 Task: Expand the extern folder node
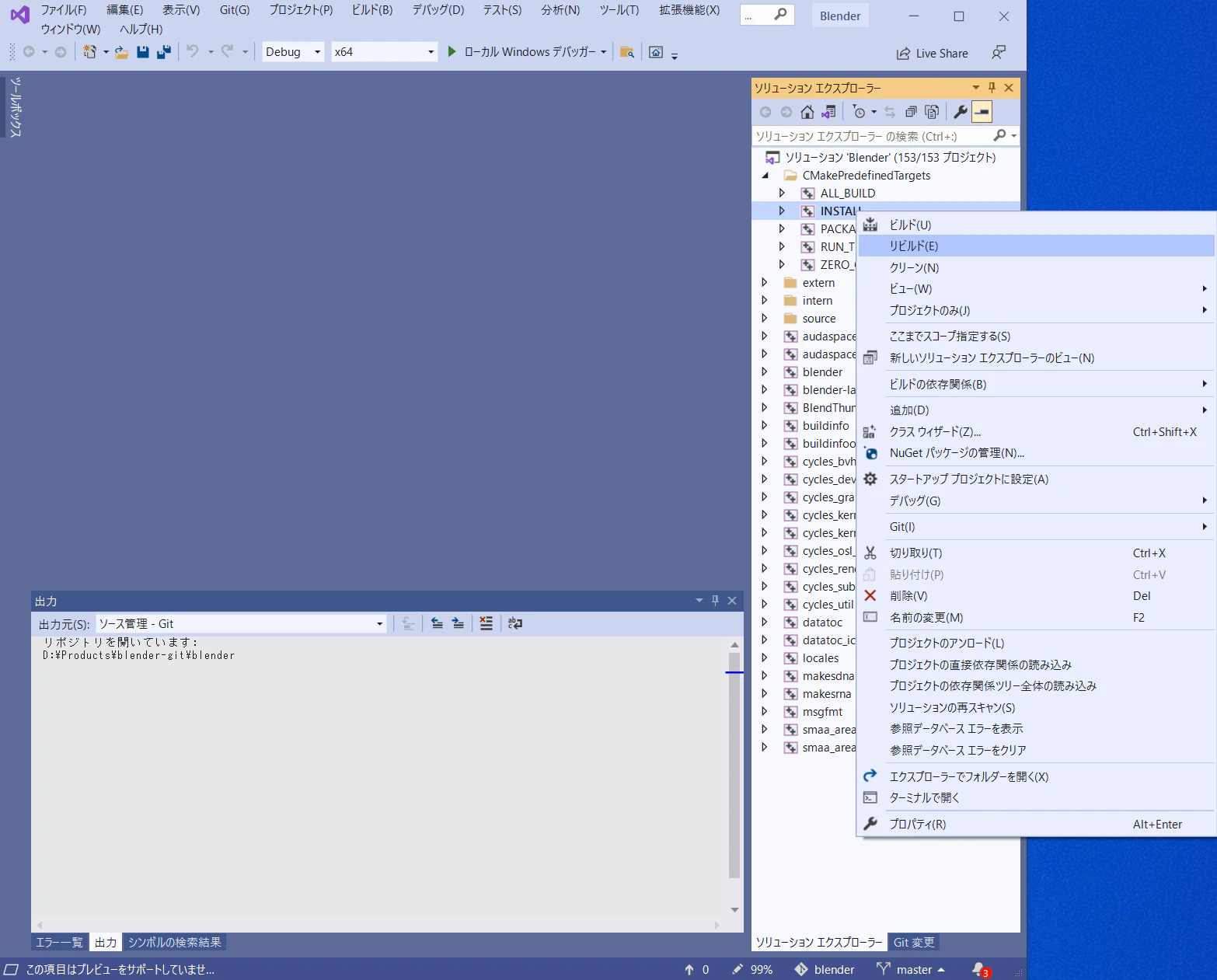[x=765, y=282]
